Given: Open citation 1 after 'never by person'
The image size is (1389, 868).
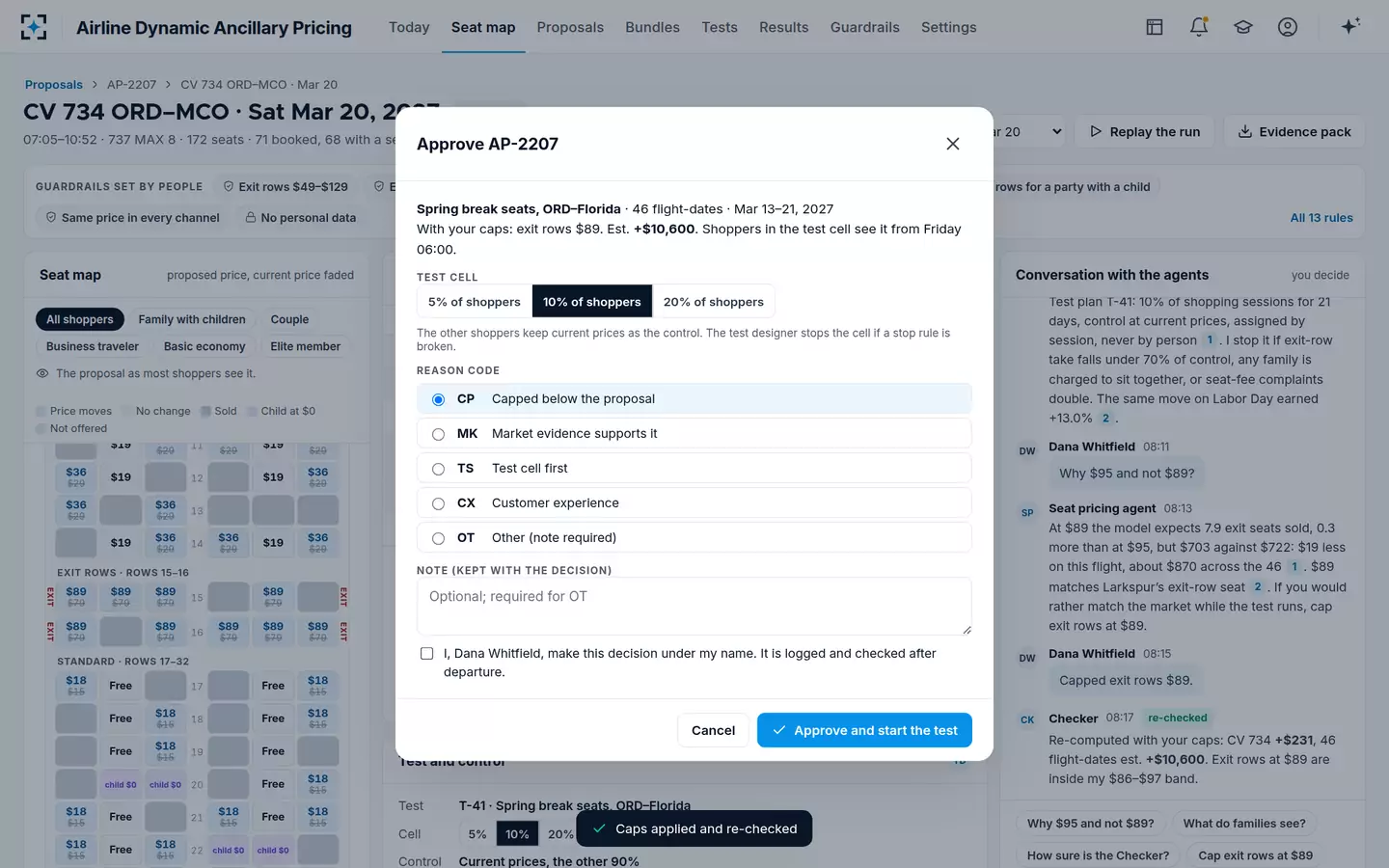Looking at the screenshot, I should (1210, 340).
